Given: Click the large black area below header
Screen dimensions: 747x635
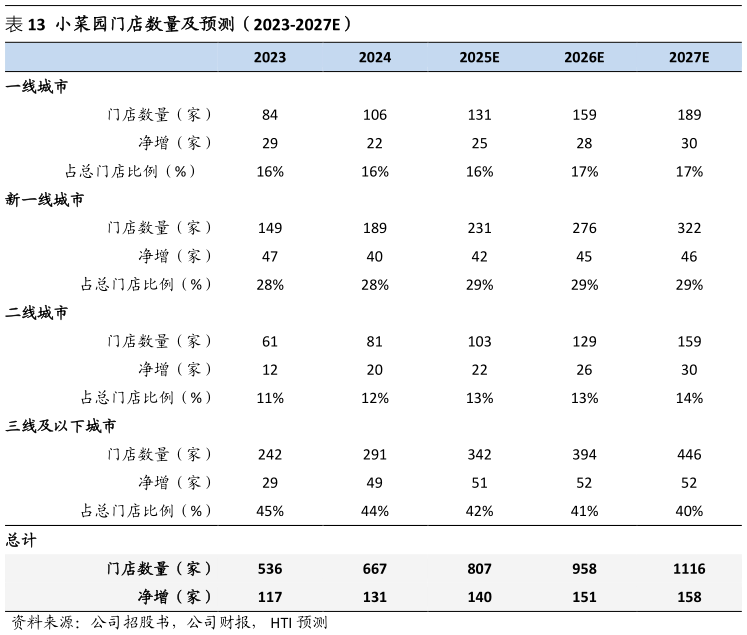Looking at the screenshot, I should [x=373, y=310].
